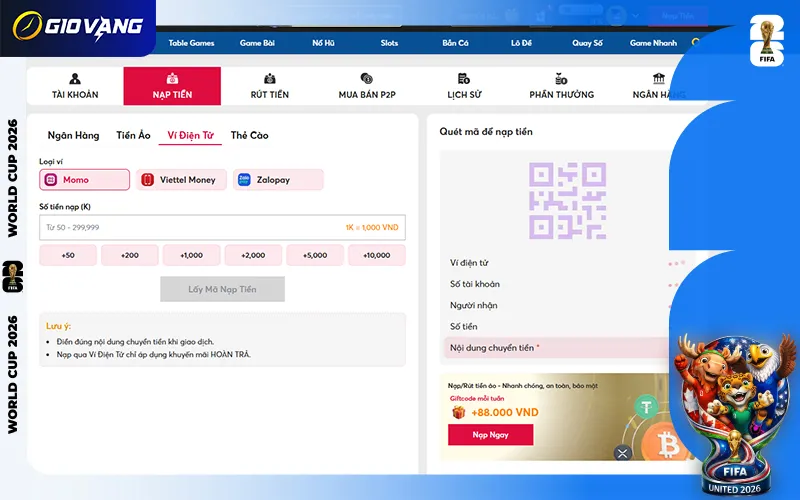Click the FIFA 26 trophy badge top right
800x500 pixels.
pyautogui.click(x=767, y=41)
